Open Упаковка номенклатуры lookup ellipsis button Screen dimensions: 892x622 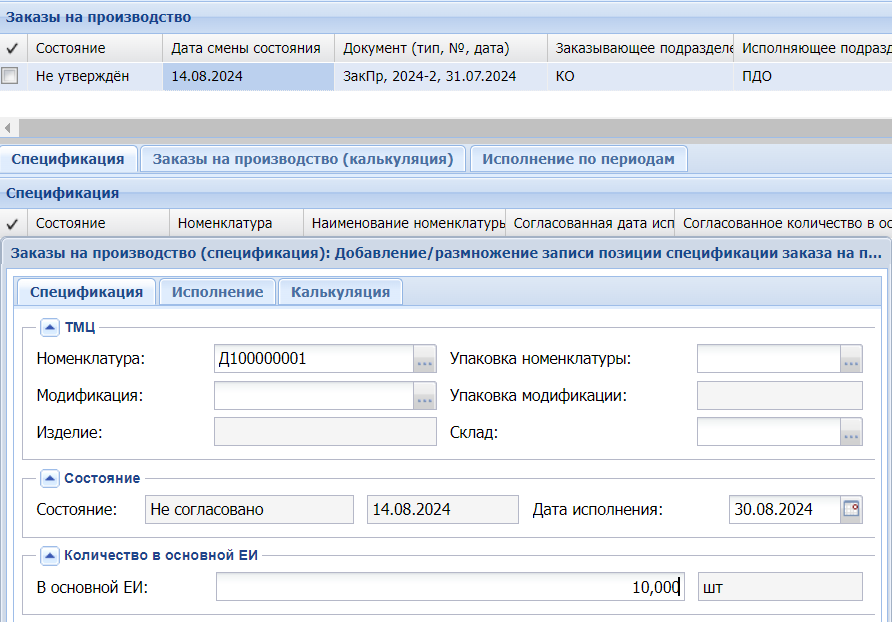pyautogui.click(x=851, y=359)
